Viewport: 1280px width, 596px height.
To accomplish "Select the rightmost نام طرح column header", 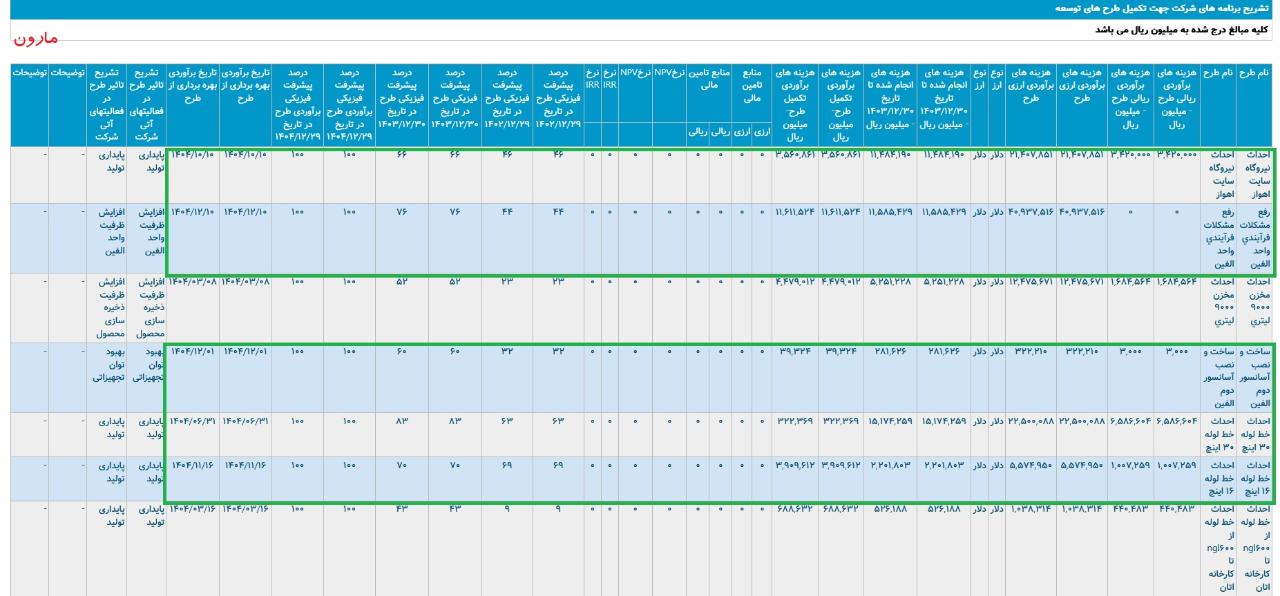I will [1256, 74].
